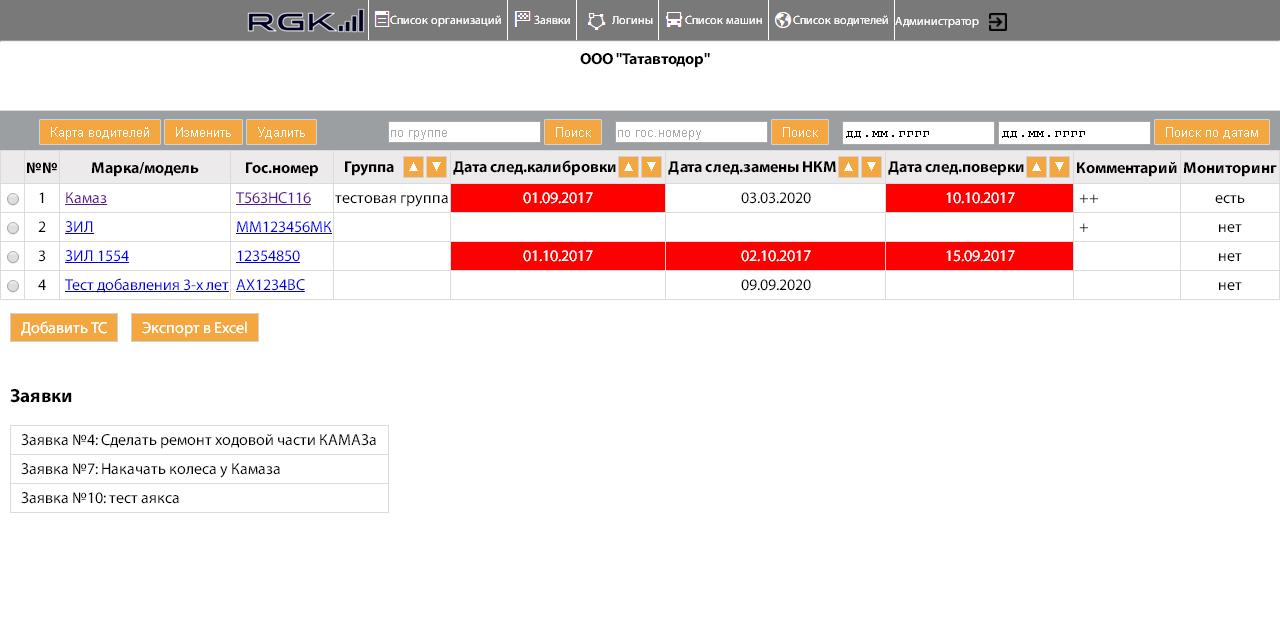Image resolution: width=1280 pixels, height=637 pixels.
Task: Open Заявка №10: тест аякса
Action: 199,498
